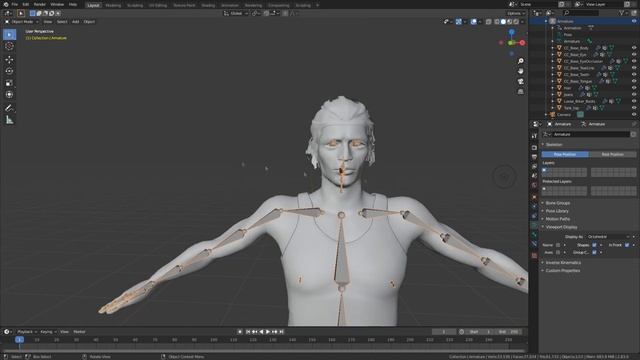Viewport: 640px width, 360px height.
Task: Click the outliner filter funnel icon
Action: tap(622, 13)
